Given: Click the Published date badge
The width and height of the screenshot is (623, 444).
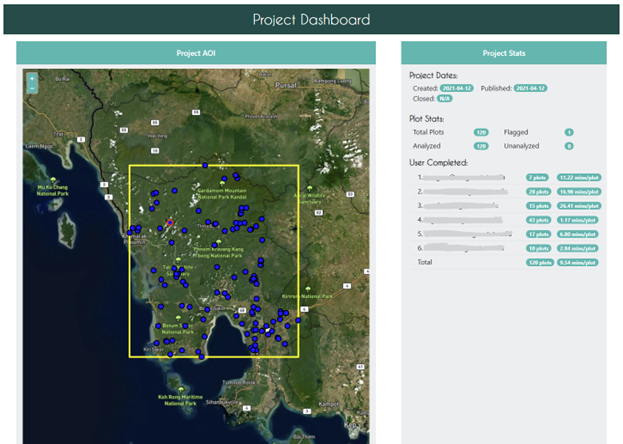Looking at the screenshot, I should tap(530, 89).
